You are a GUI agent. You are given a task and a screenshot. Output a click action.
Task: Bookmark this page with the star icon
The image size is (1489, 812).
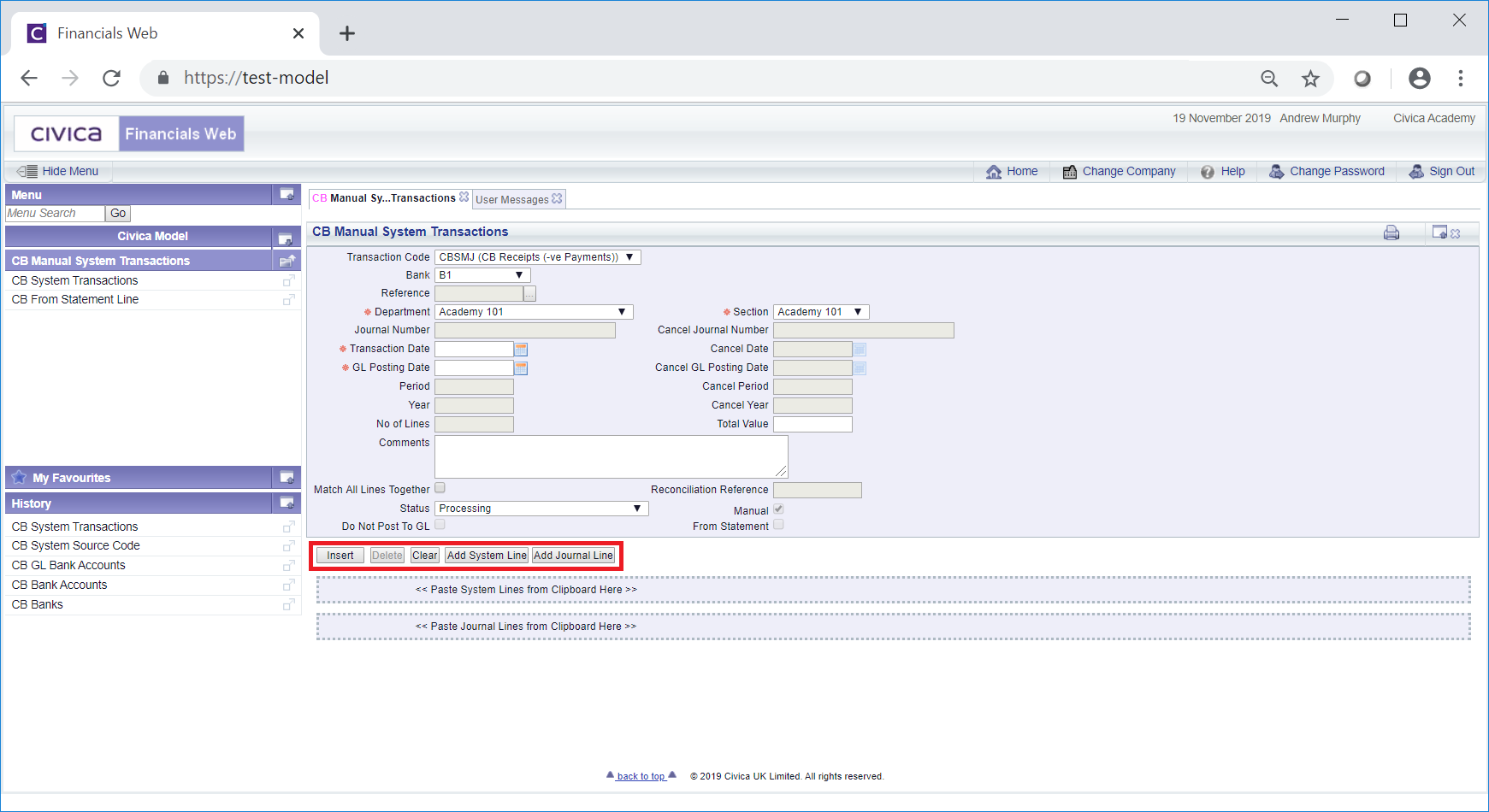[x=1310, y=79]
